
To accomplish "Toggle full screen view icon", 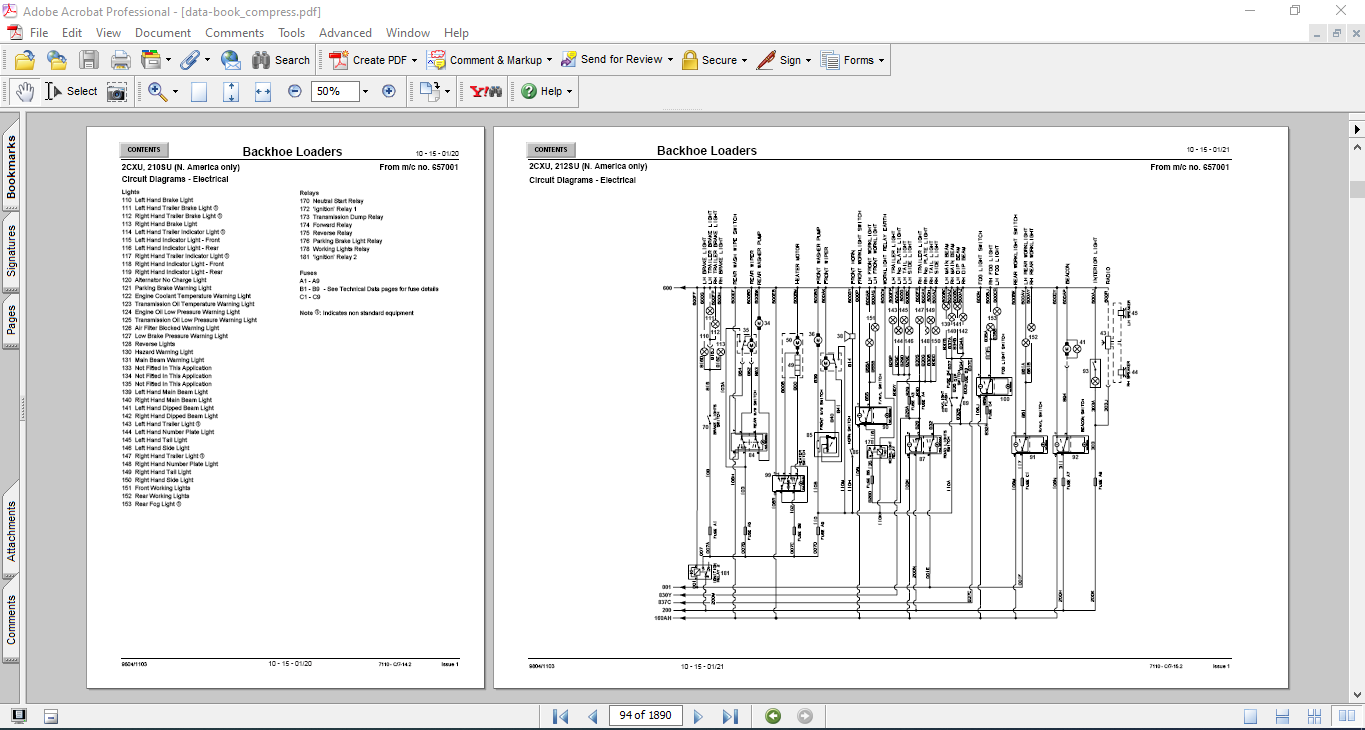I will pos(19,716).
